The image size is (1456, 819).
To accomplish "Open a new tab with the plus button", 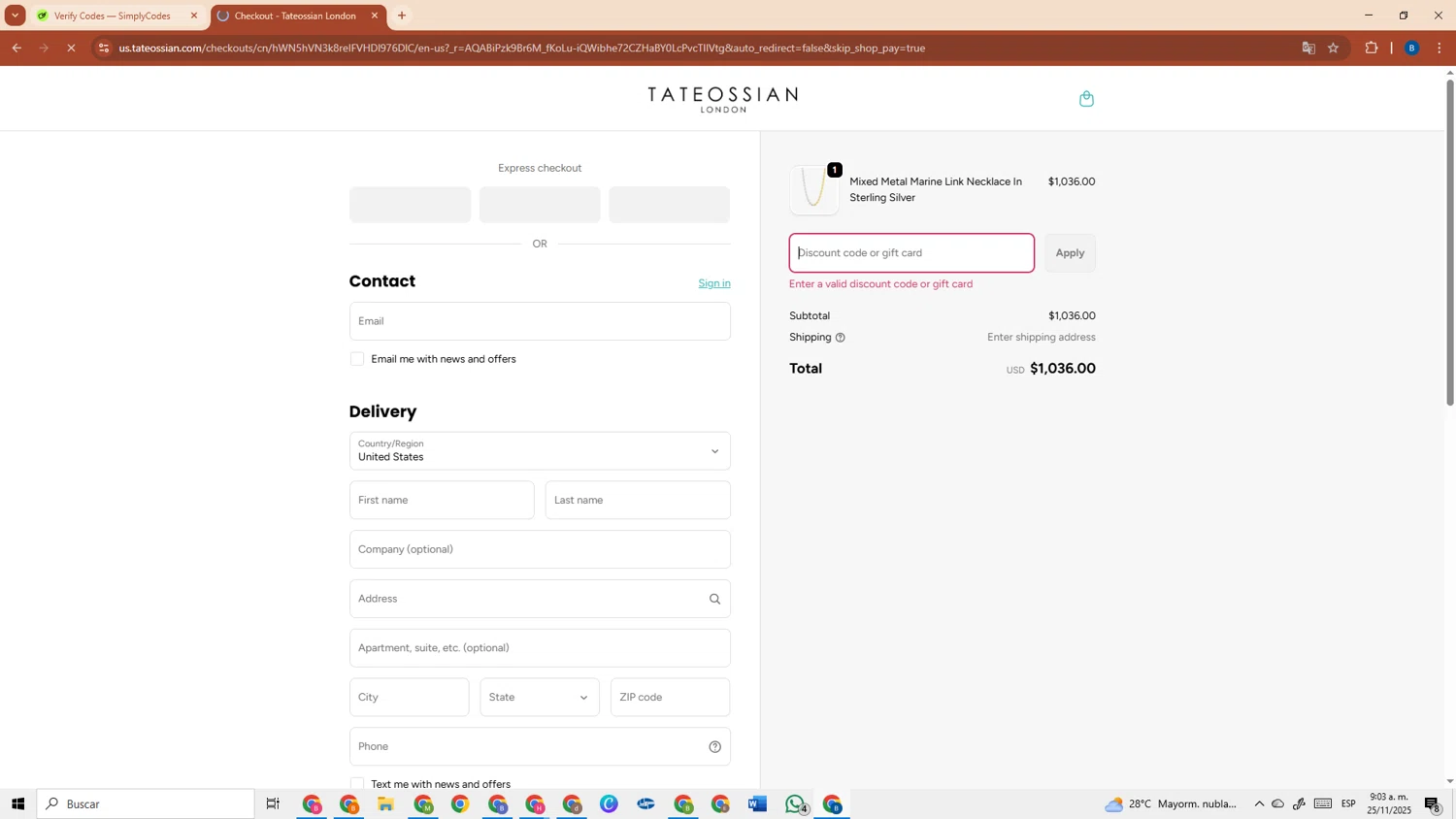I will [402, 16].
